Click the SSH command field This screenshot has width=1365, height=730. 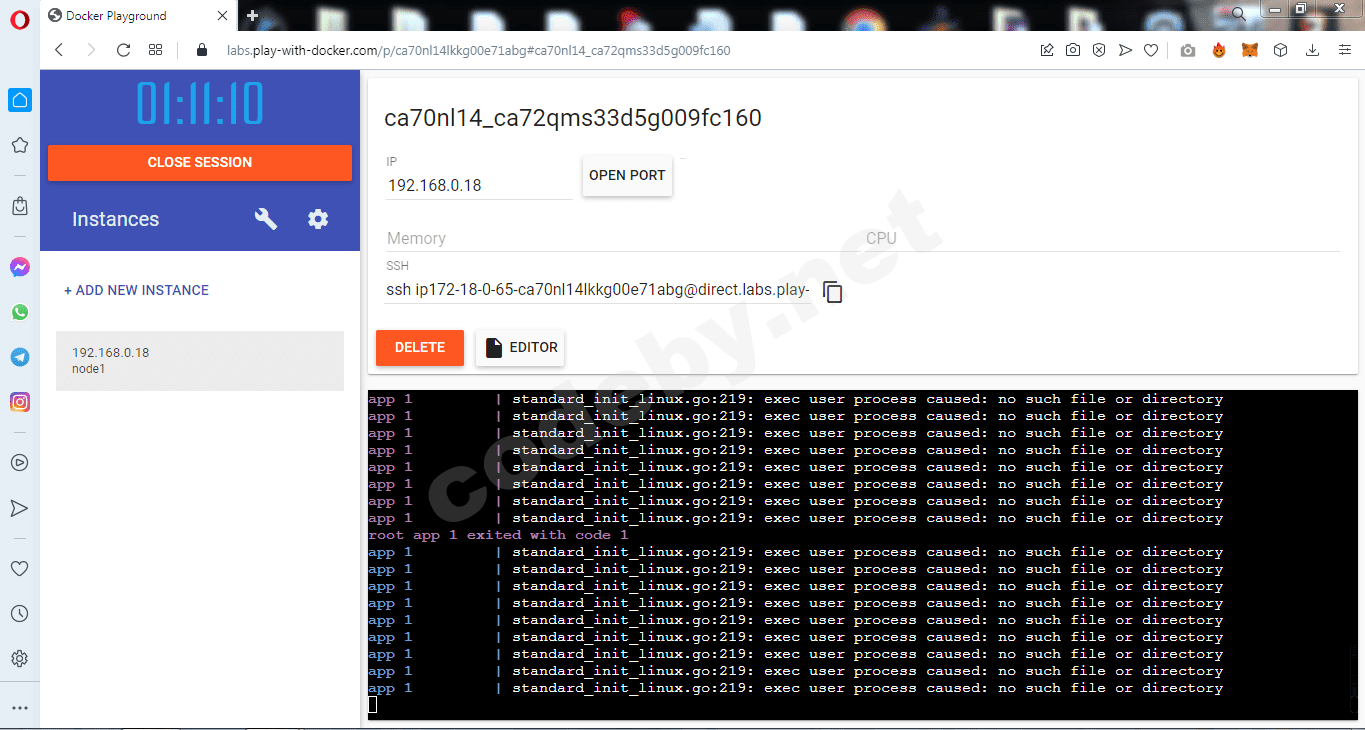coord(598,290)
